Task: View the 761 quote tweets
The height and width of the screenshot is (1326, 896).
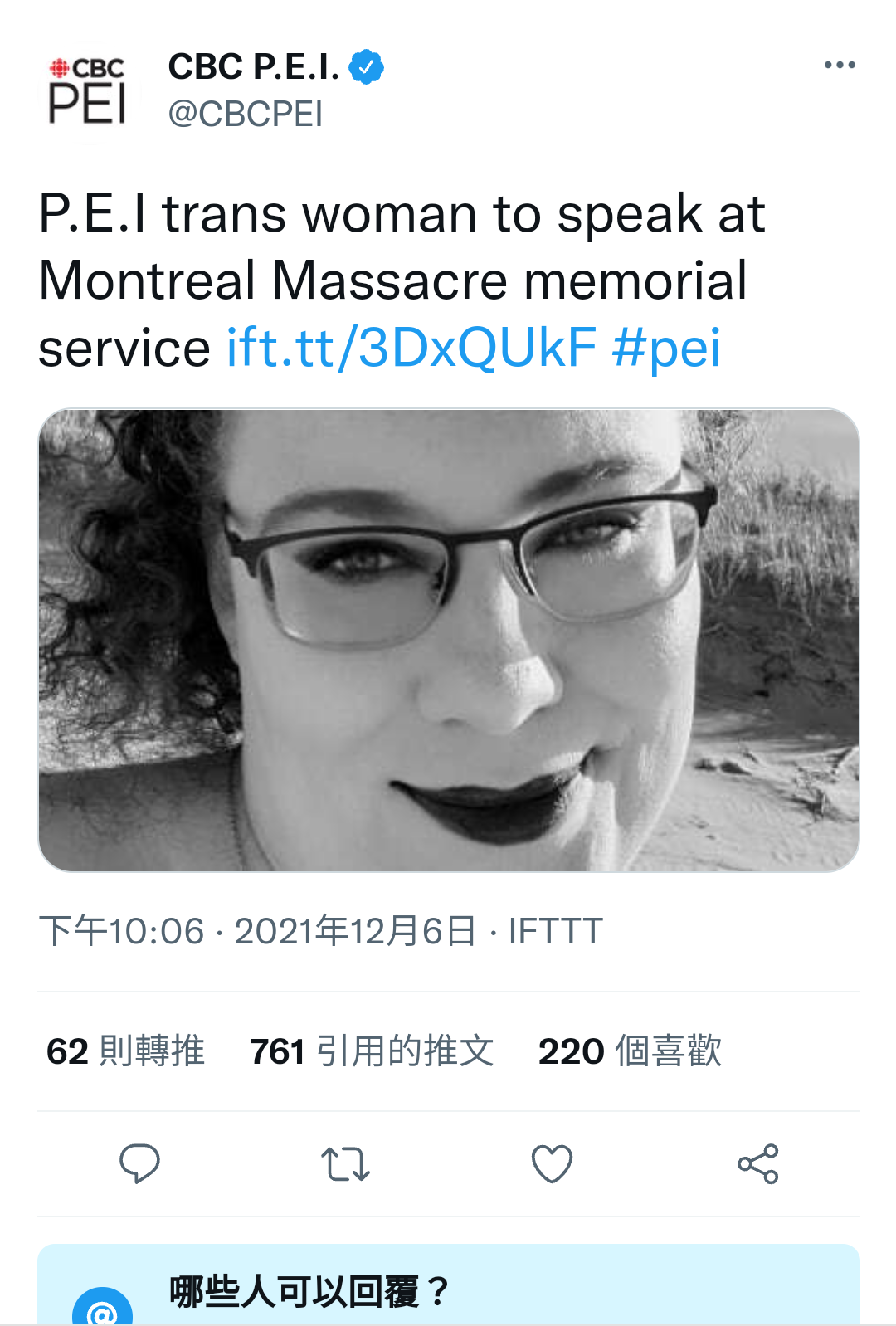Action: pyautogui.click(x=372, y=1051)
